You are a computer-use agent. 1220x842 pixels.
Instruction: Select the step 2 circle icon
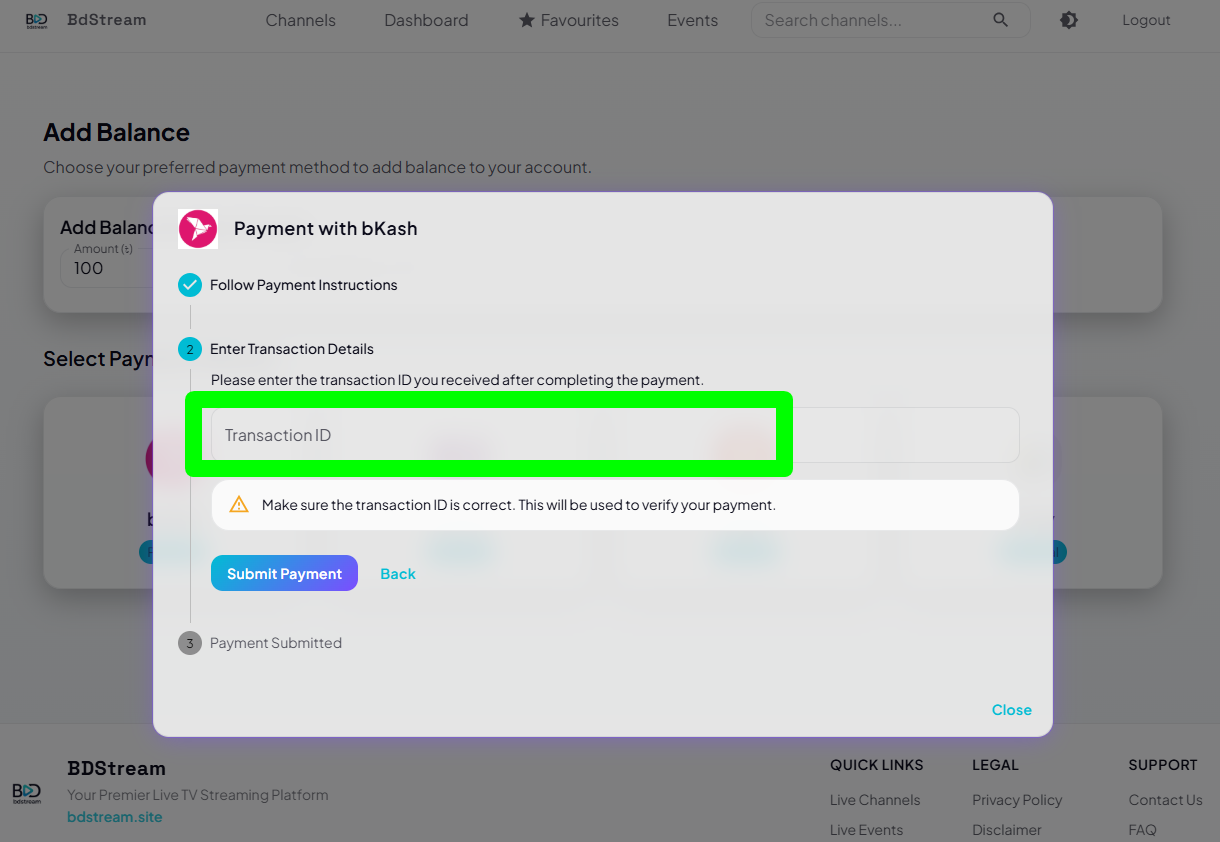[190, 349]
